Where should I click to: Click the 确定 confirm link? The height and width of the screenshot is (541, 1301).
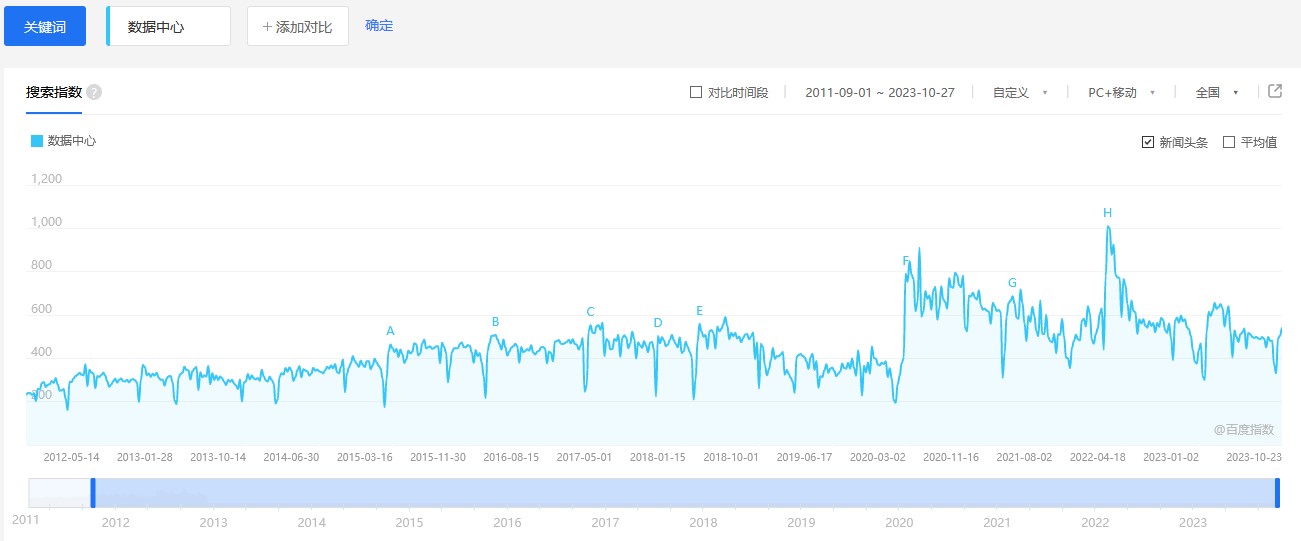coord(379,25)
